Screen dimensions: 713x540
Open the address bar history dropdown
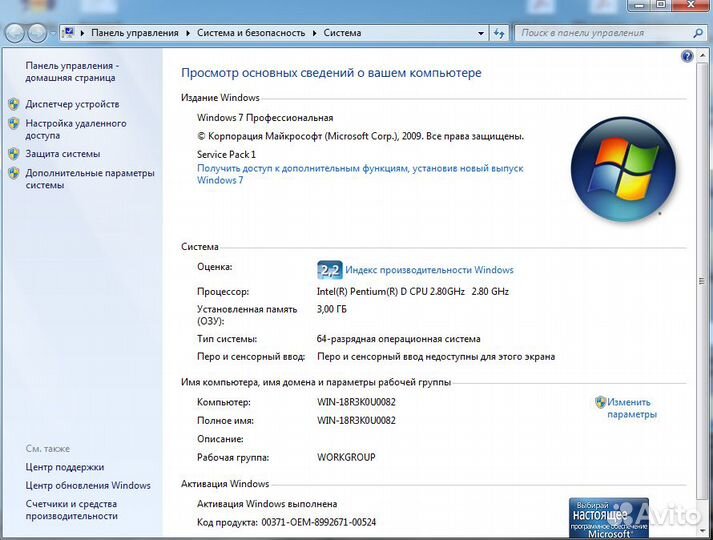(481, 33)
